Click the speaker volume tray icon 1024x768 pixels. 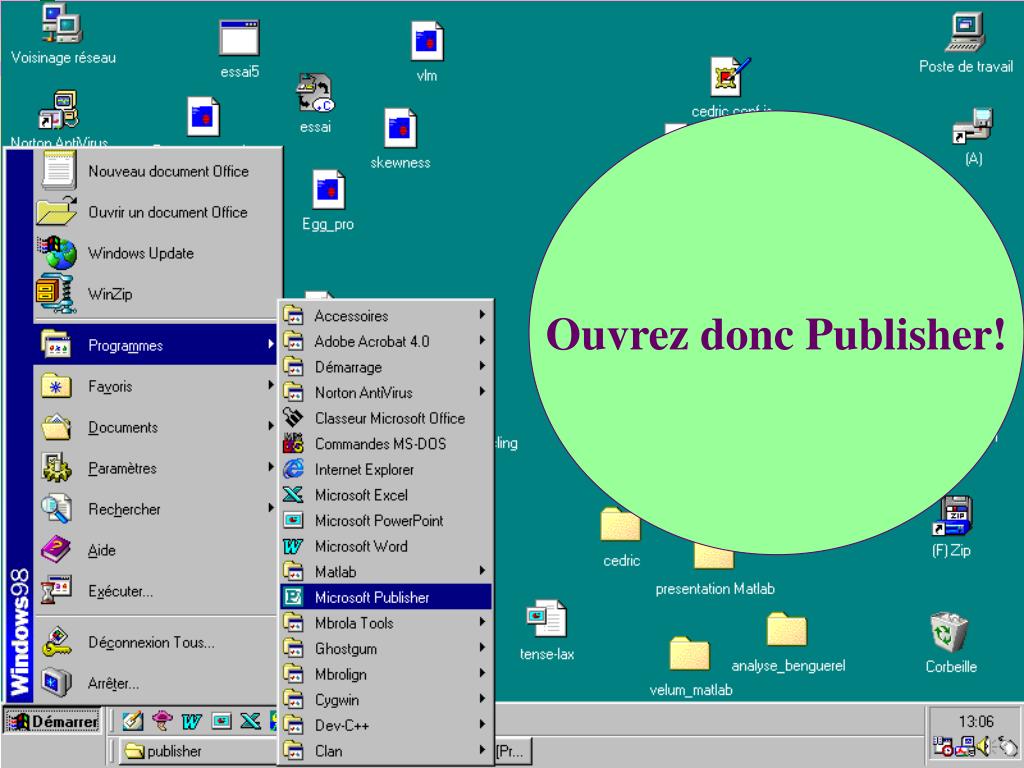tap(985, 746)
